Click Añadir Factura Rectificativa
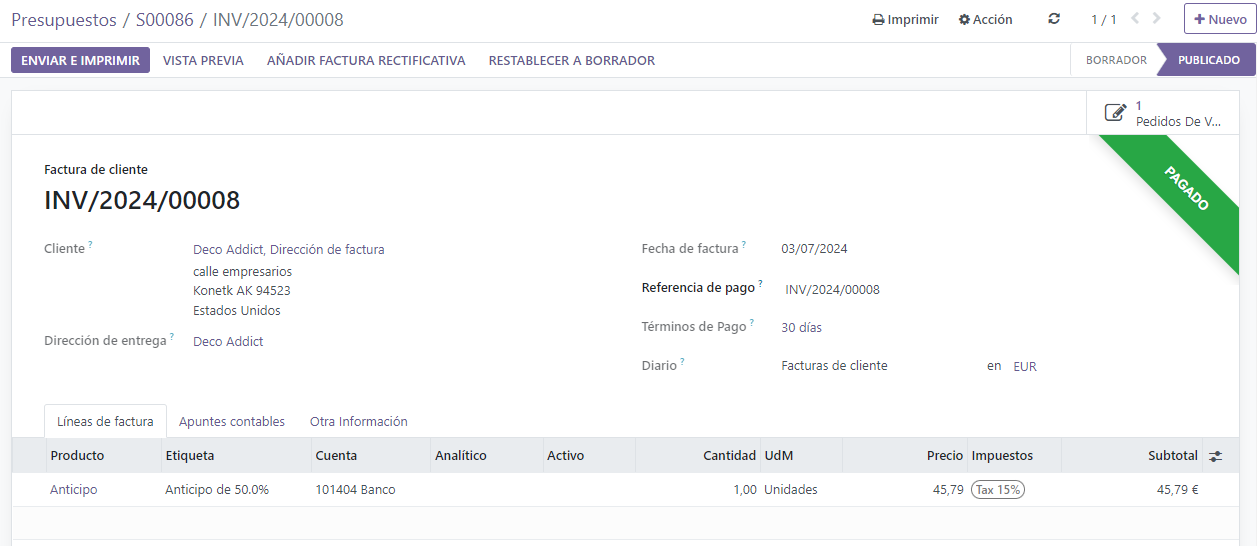The width and height of the screenshot is (1257, 546). (366, 60)
